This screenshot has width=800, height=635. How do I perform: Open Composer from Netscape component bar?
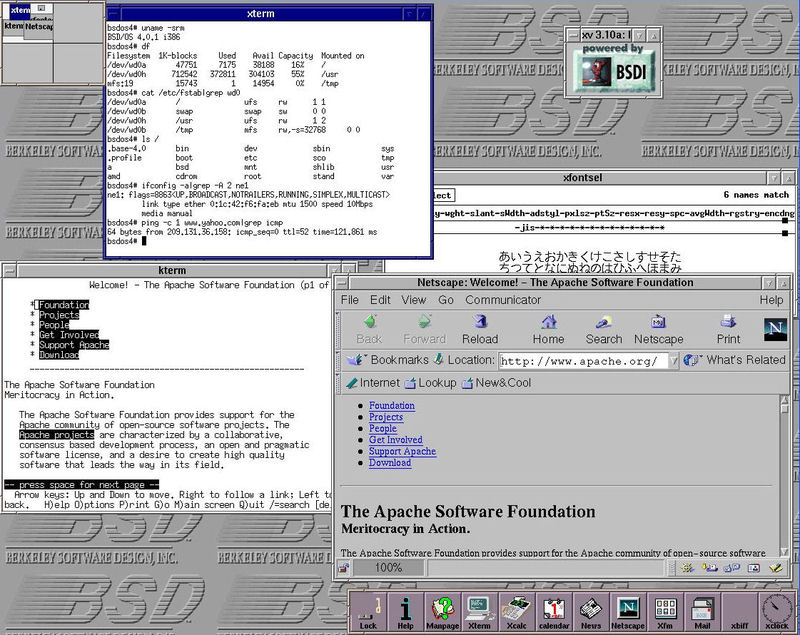[776, 568]
